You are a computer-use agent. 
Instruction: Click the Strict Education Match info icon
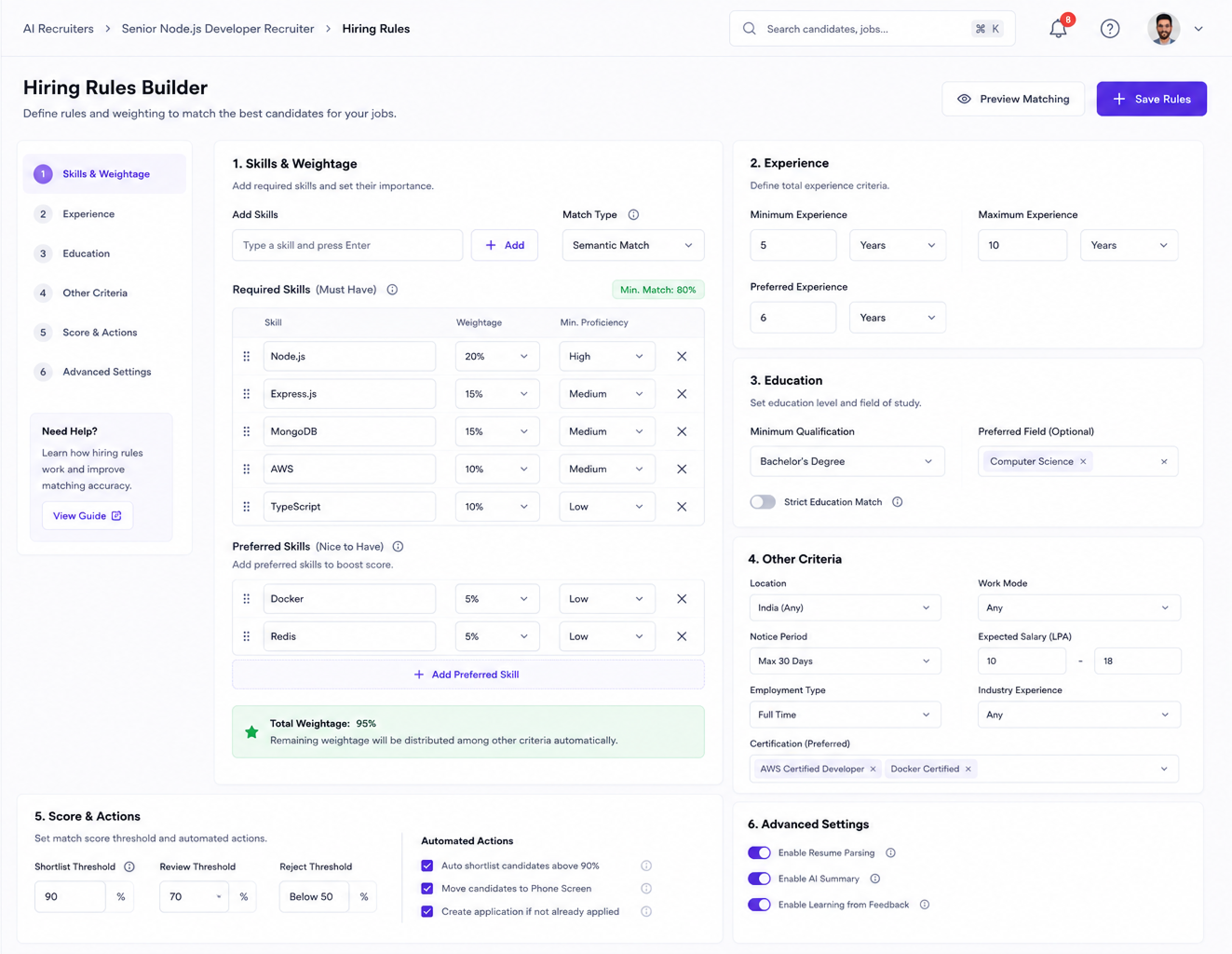898,502
